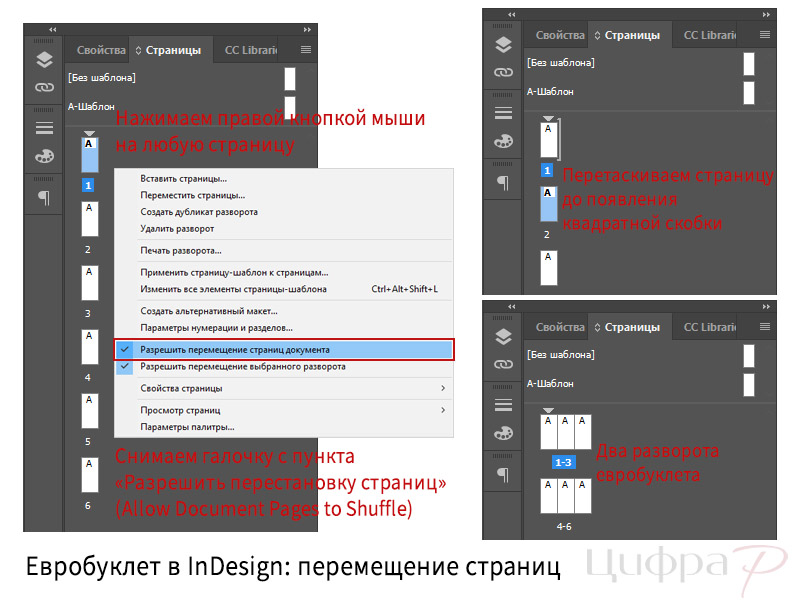Open panel flyout menu in bottom-right Pages panel
This screenshot has width=800, height=600.
pos(765,327)
